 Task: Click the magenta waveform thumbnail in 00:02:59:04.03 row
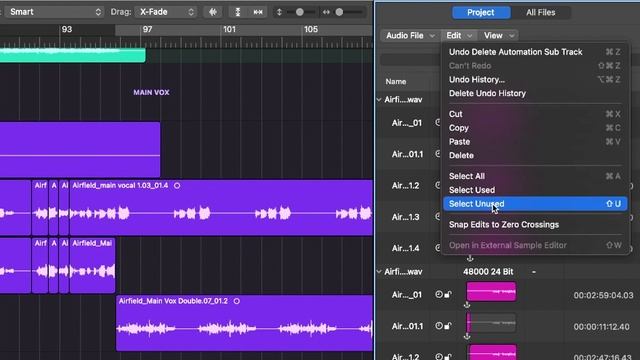491,291
